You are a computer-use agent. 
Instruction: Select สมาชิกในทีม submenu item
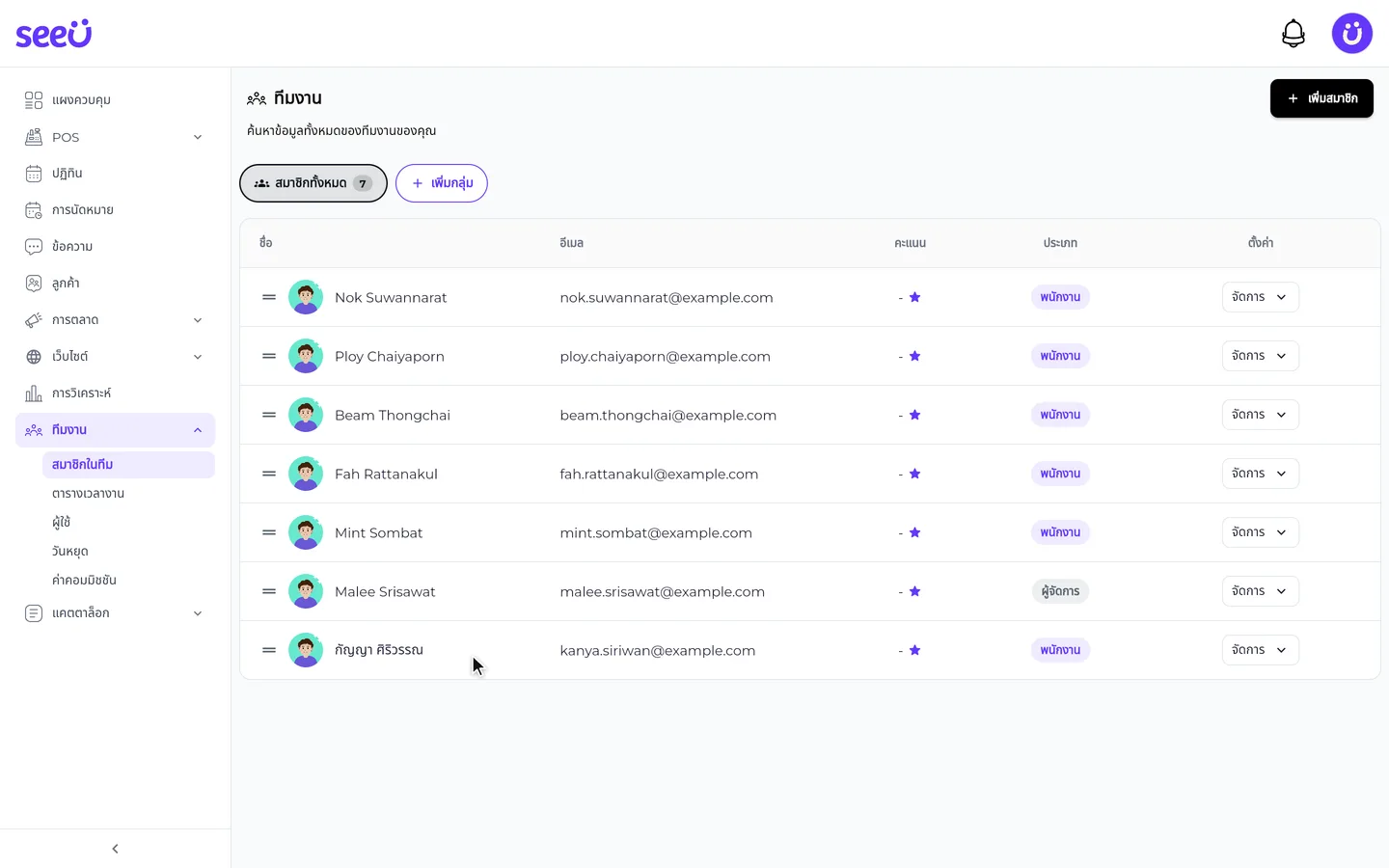pos(128,465)
